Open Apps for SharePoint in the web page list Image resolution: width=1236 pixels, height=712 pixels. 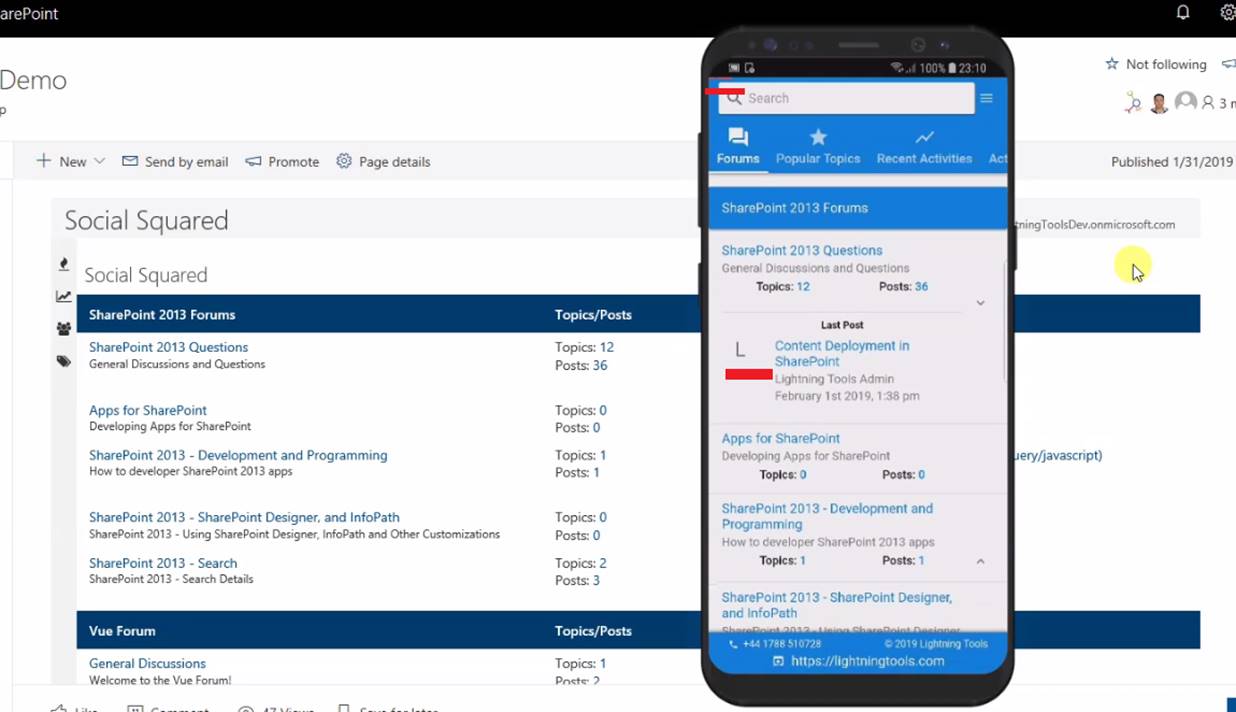tap(148, 410)
